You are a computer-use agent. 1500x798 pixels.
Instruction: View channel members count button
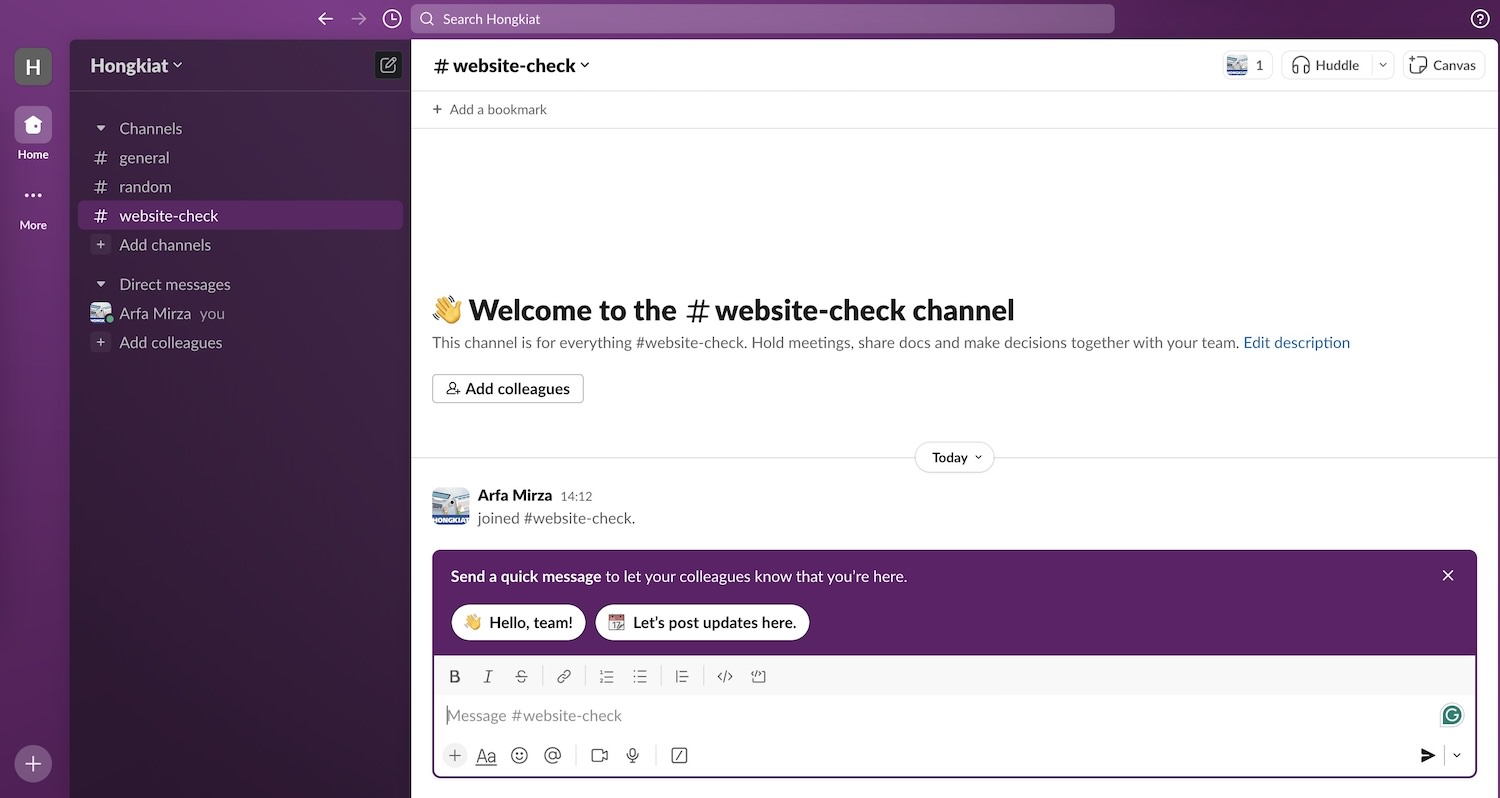tap(1247, 65)
